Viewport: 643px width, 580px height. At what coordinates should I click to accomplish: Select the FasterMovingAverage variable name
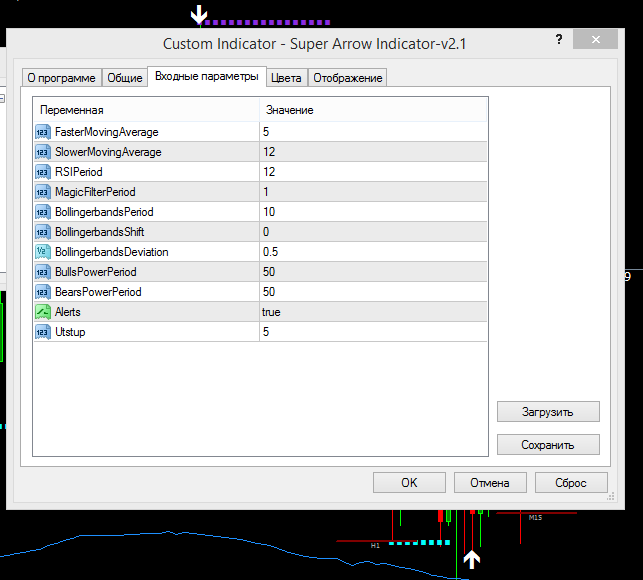[x=107, y=132]
